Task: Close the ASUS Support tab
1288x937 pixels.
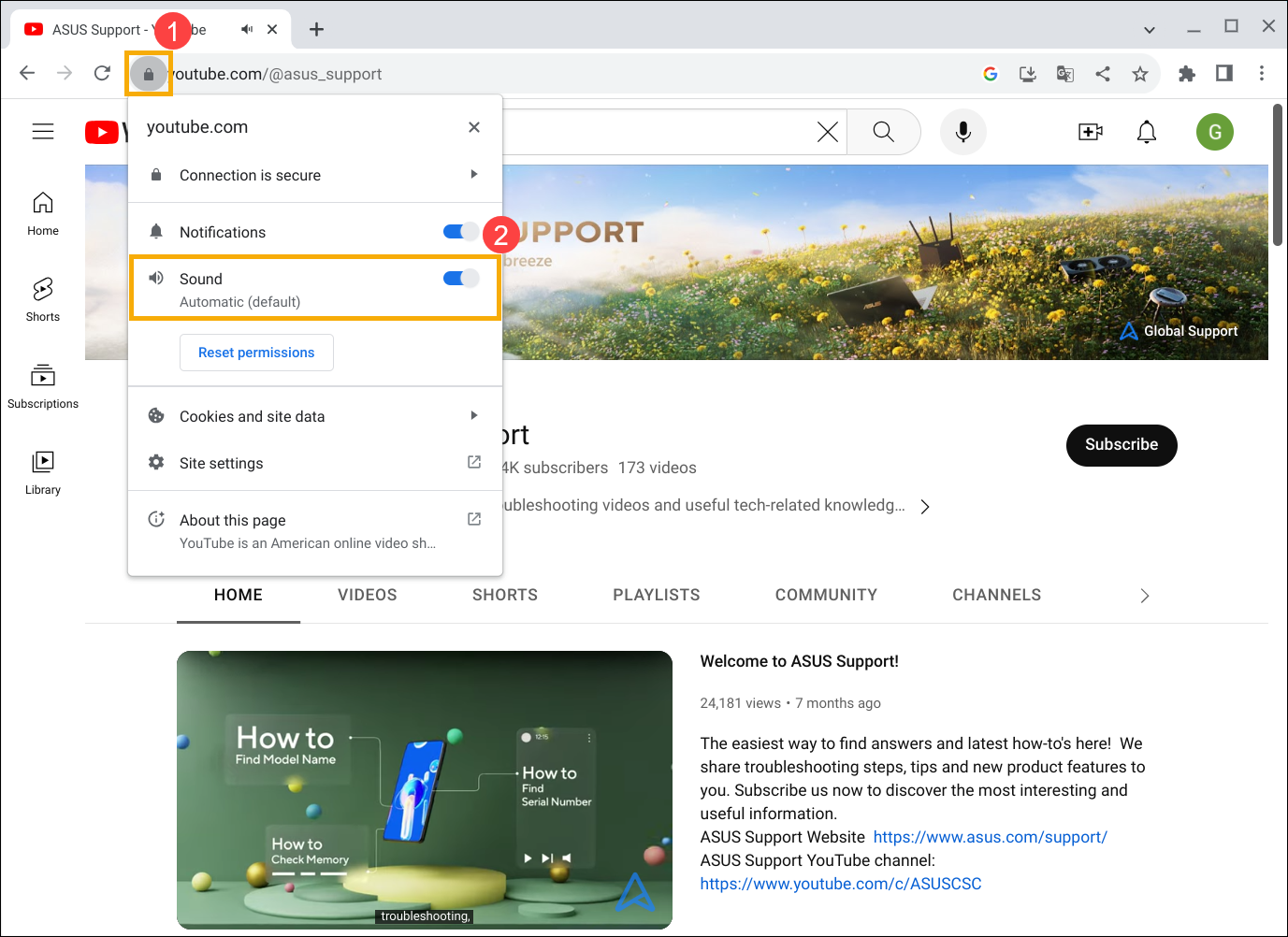Action: click(x=272, y=29)
